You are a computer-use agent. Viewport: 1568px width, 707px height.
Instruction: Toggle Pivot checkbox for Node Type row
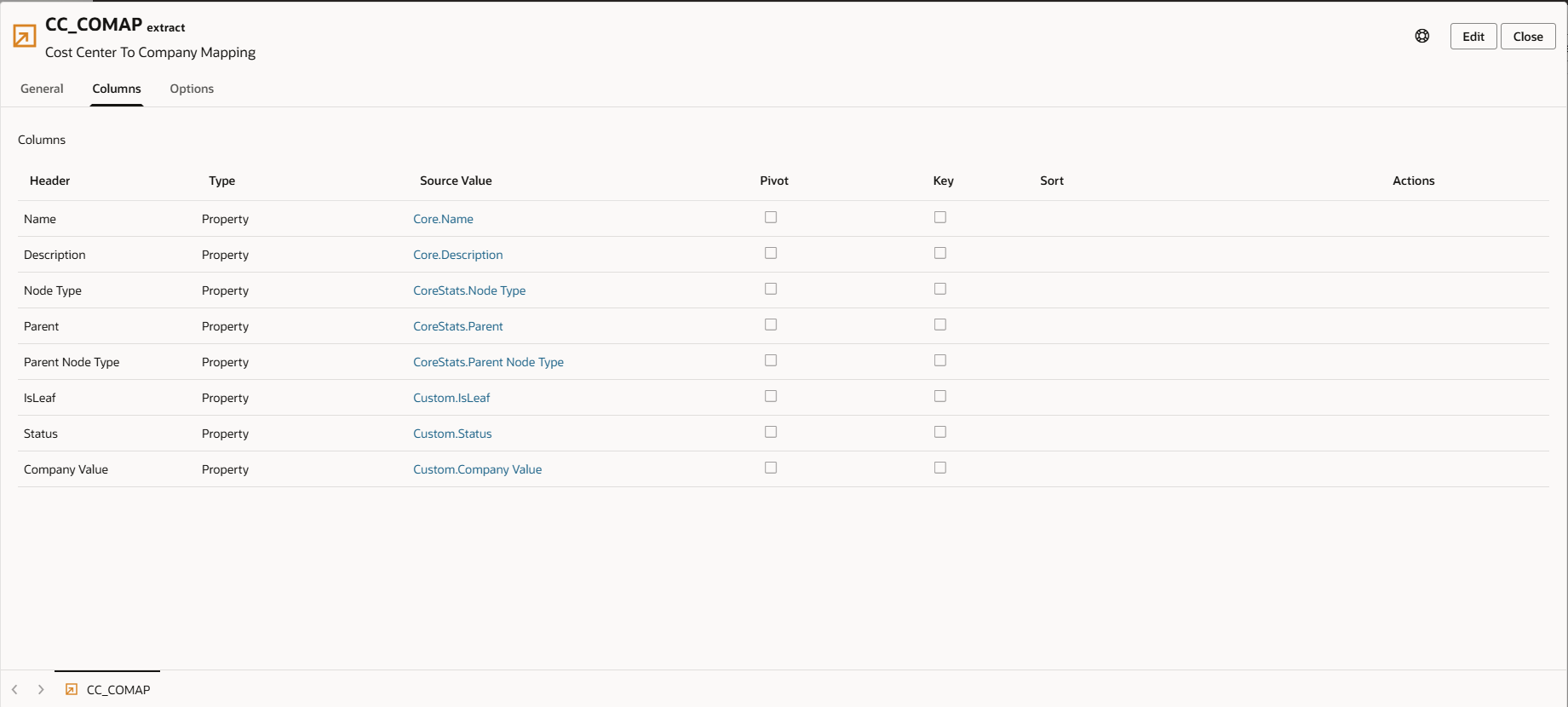(x=771, y=289)
